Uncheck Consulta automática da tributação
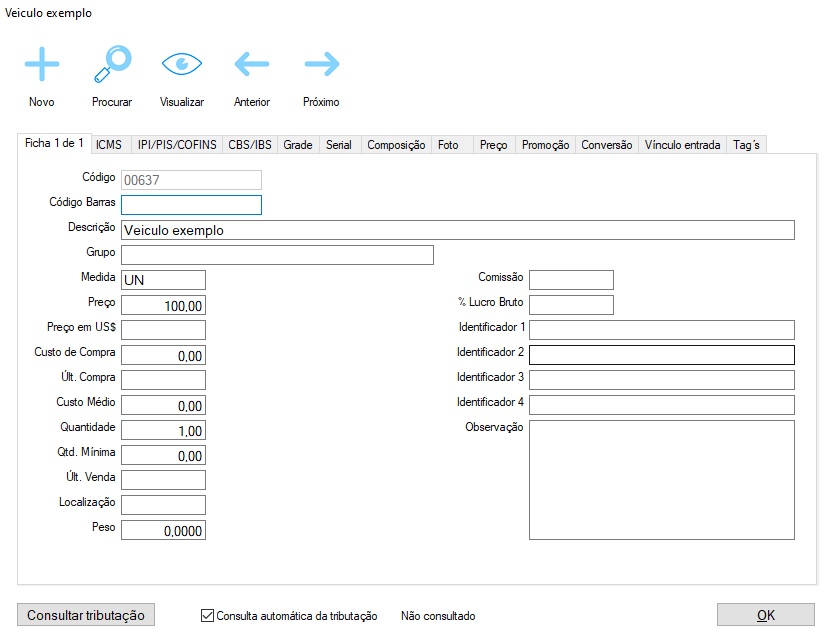836x642 pixels. click(x=208, y=616)
